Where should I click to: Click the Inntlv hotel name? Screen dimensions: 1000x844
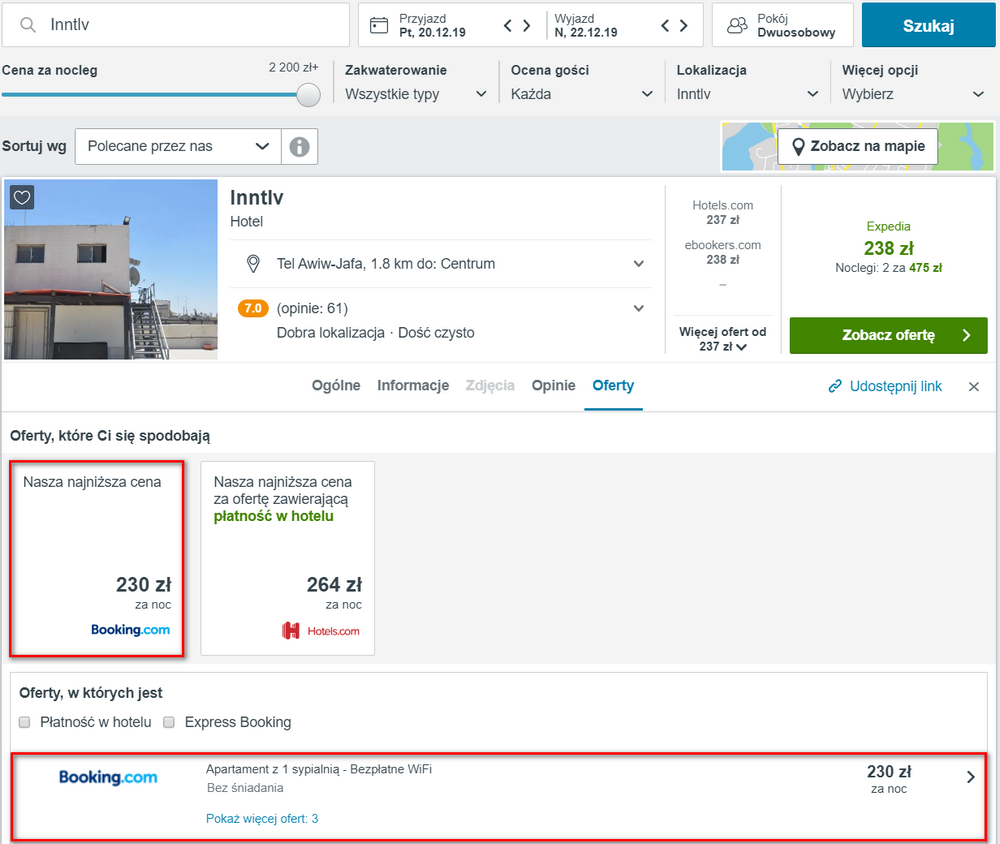click(256, 198)
